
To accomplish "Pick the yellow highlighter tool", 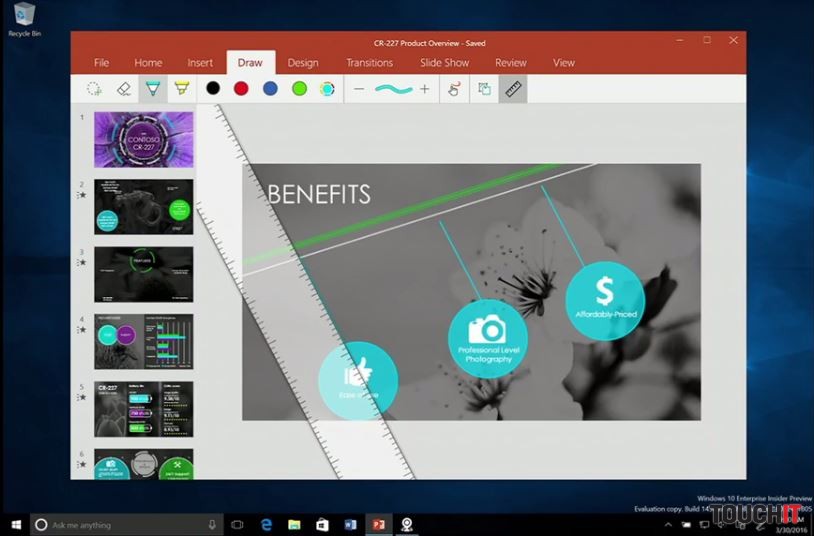I will click(181, 89).
